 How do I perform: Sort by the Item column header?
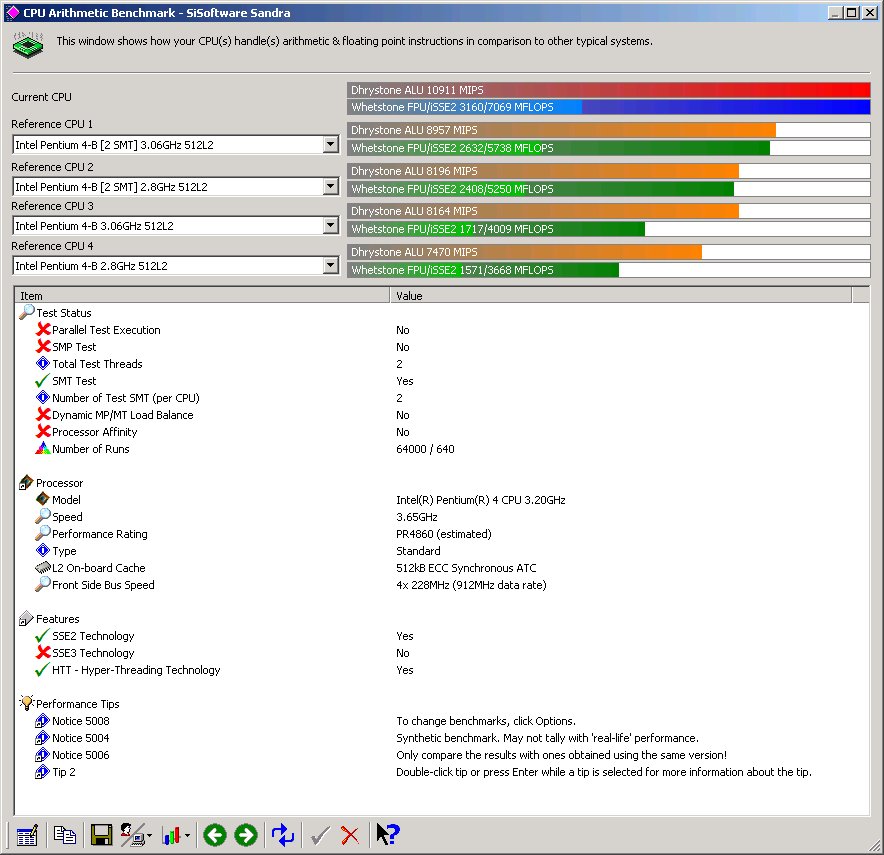coord(202,295)
